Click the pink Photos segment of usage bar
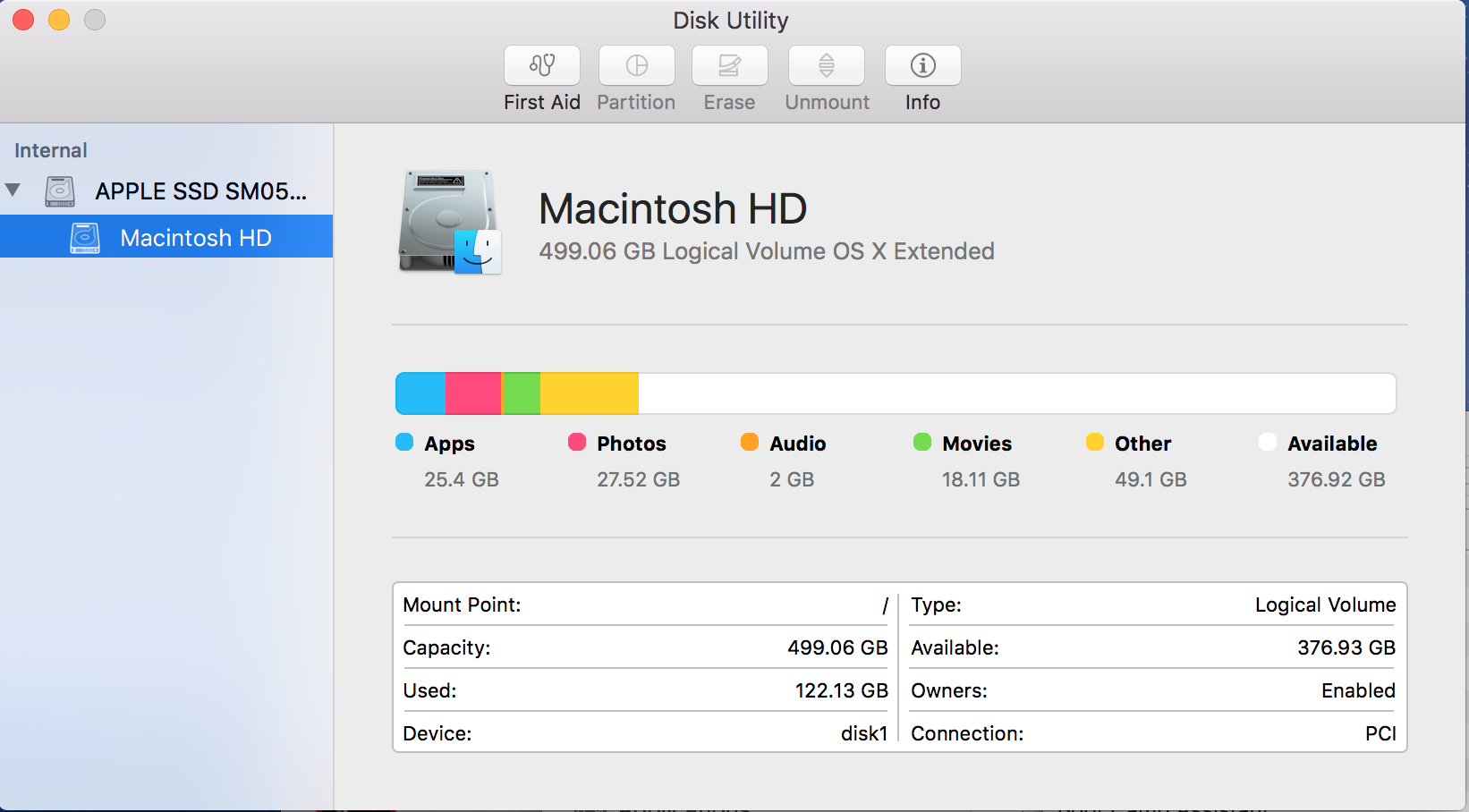1469x812 pixels. pyautogui.click(x=474, y=393)
